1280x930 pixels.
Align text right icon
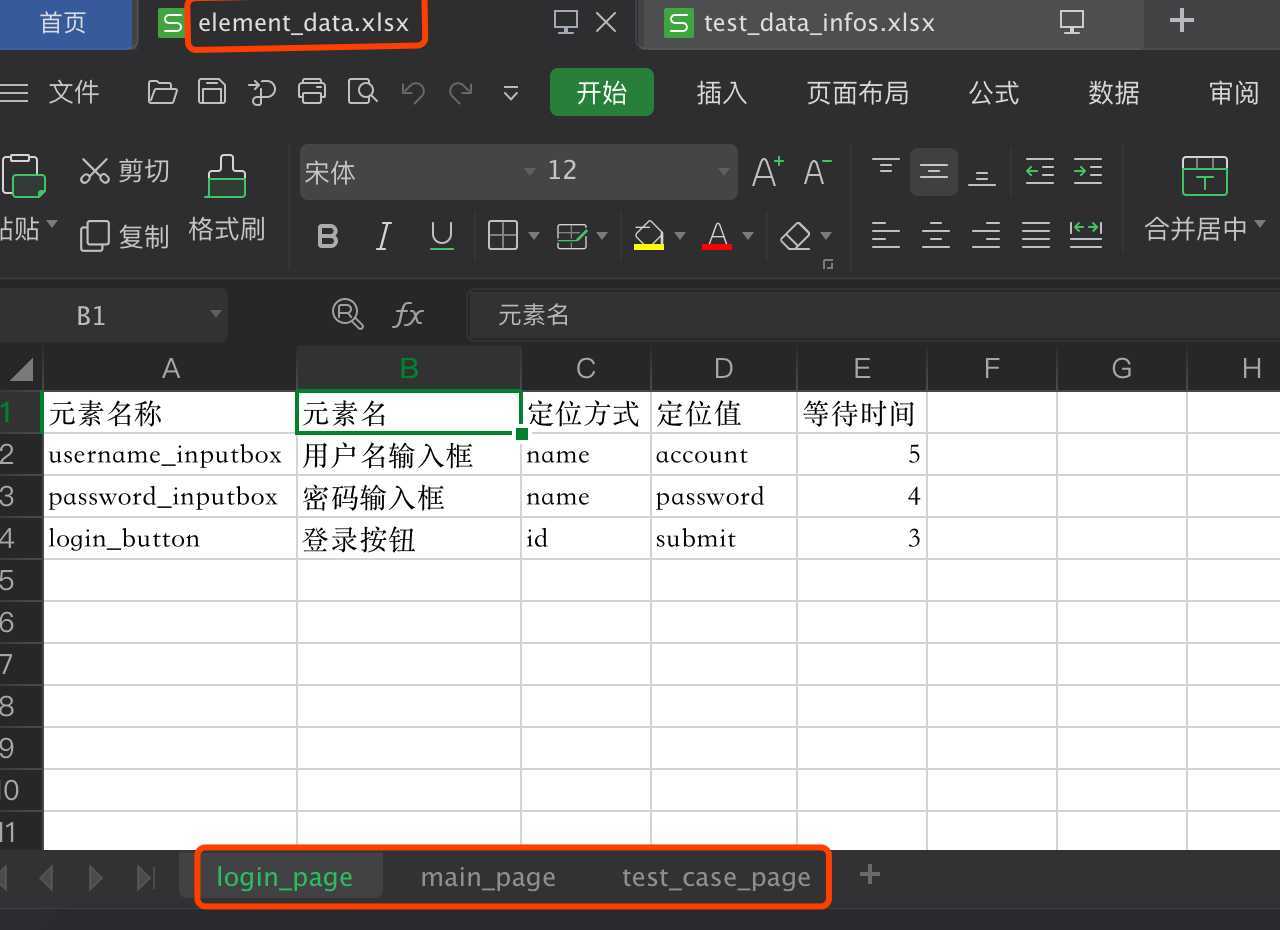(x=985, y=236)
